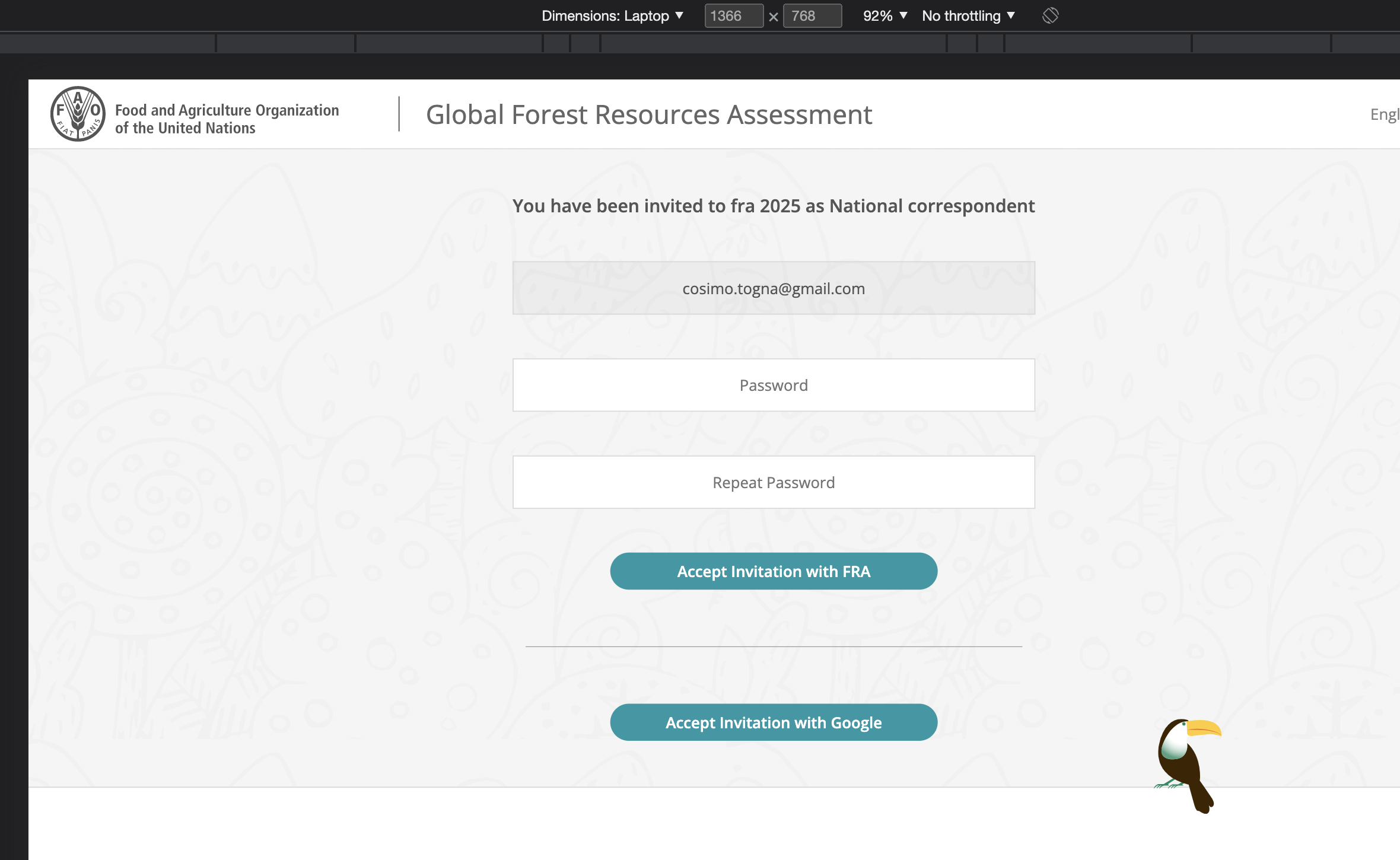Image resolution: width=1400 pixels, height=860 pixels.
Task: Click Accept Invitation with FRA
Action: [x=774, y=571]
